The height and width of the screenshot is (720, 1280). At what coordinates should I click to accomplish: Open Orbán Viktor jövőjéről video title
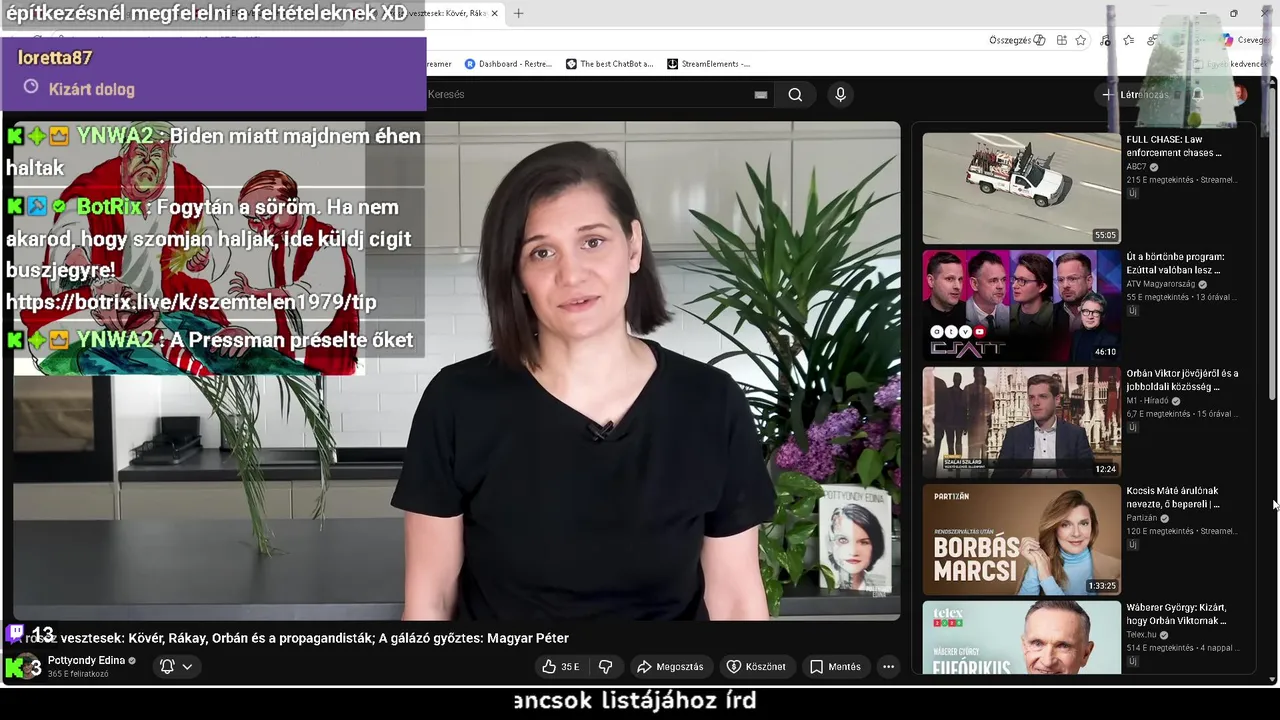pos(1182,380)
